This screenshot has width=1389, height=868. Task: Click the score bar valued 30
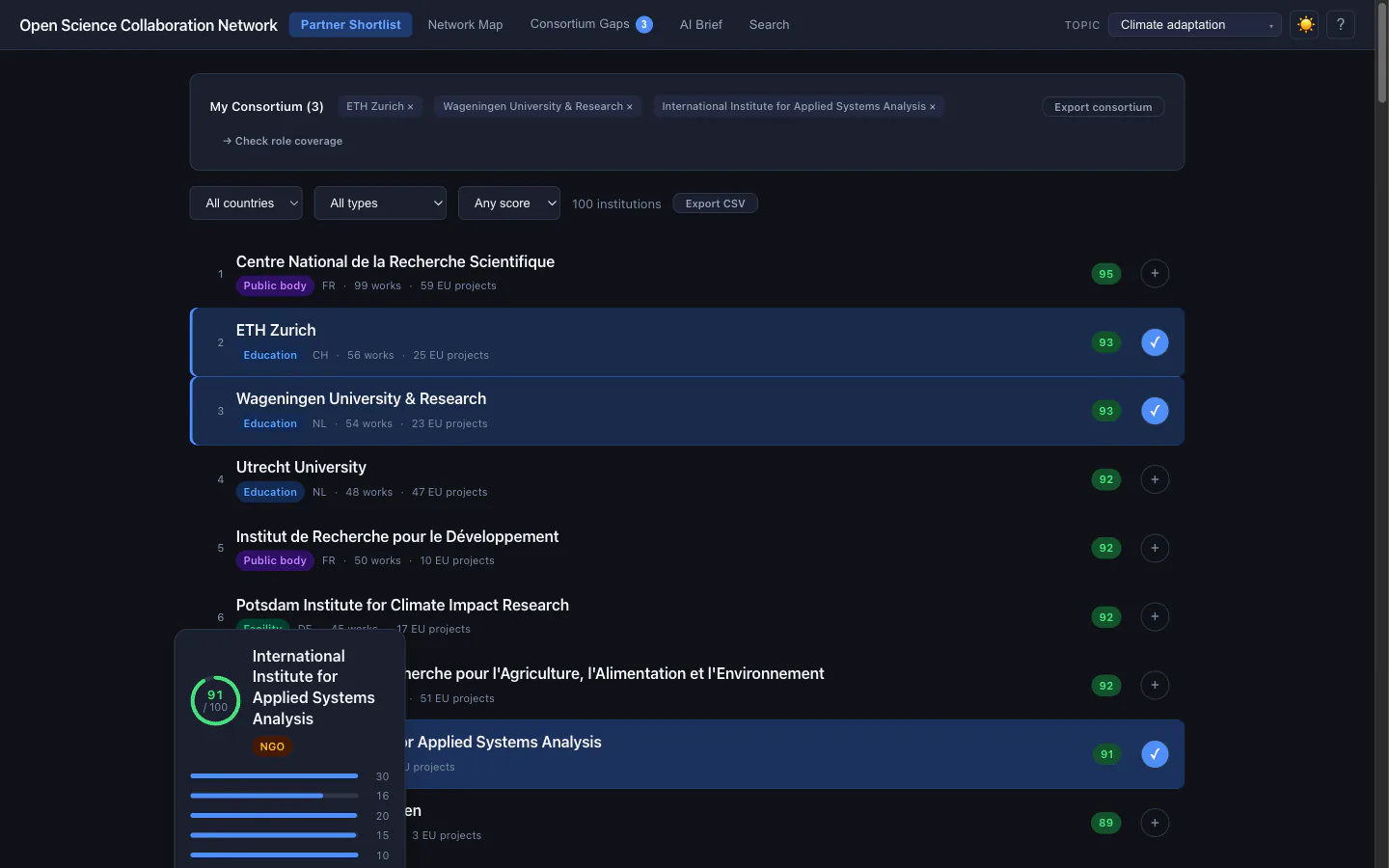tap(274, 775)
